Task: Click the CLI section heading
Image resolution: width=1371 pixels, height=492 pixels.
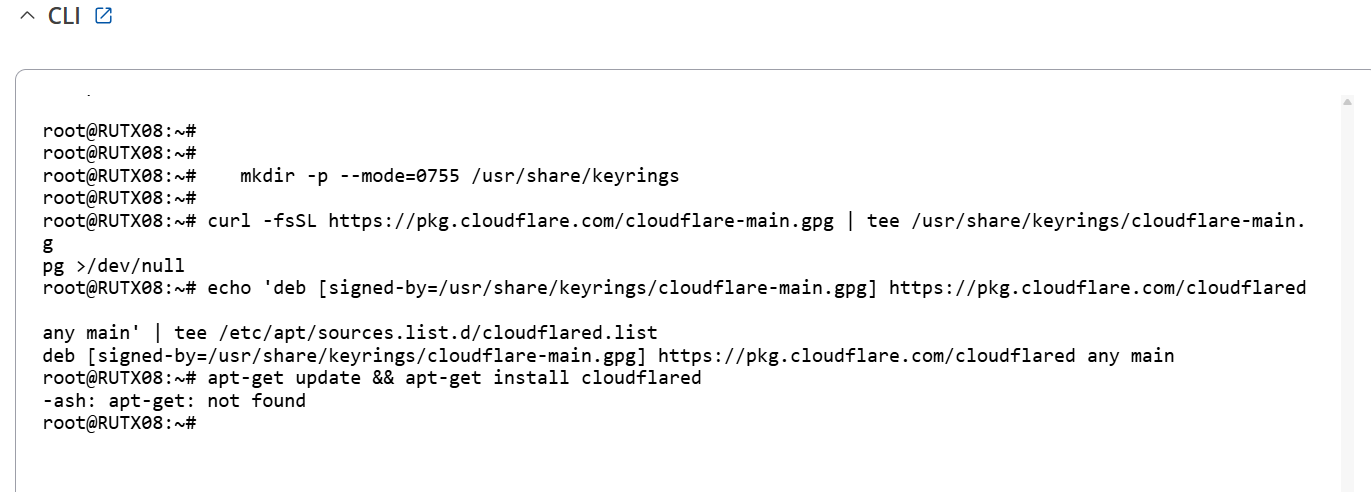Action: pos(64,17)
